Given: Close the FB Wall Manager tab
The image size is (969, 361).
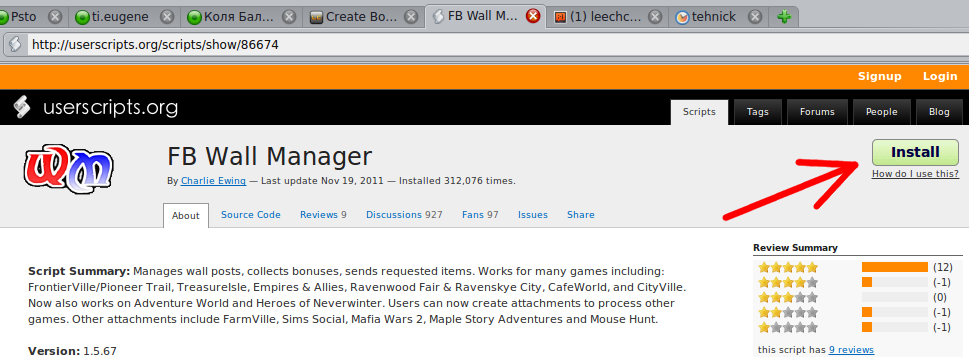Looking at the screenshot, I should coord(533,16).
